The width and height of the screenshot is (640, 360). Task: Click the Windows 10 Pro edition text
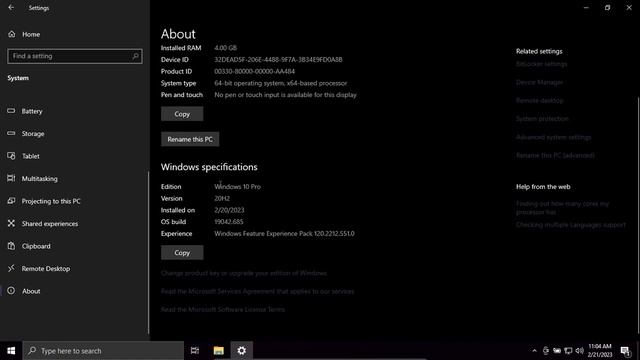point(237,187)
